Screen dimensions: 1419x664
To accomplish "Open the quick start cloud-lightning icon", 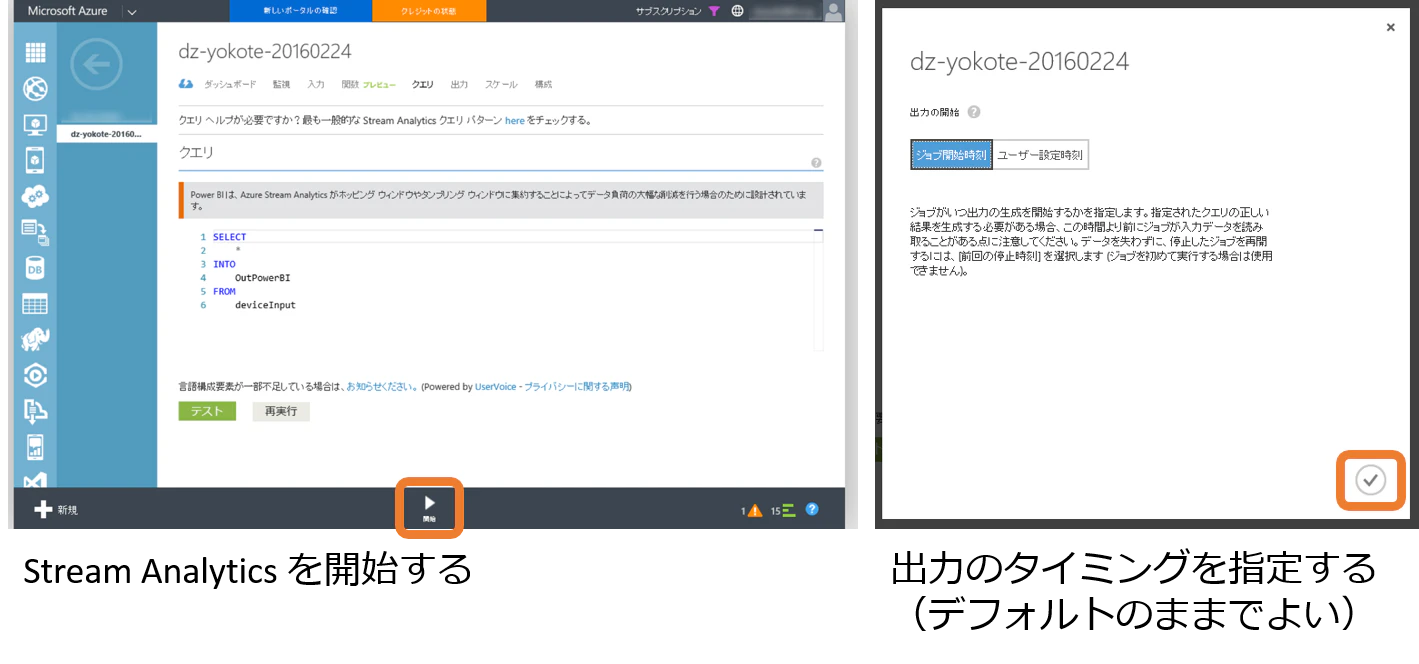I will [186, 84].
